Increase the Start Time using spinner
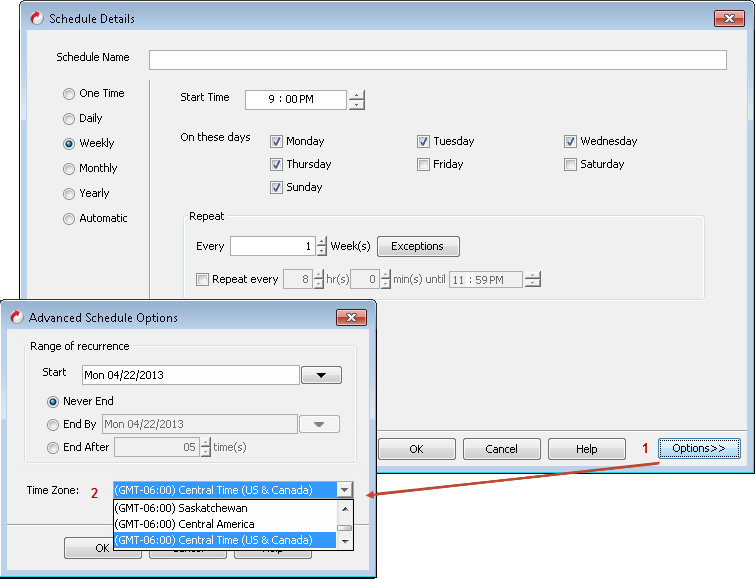The height and width of the screenshot is (579, 755). pos(356,95)
